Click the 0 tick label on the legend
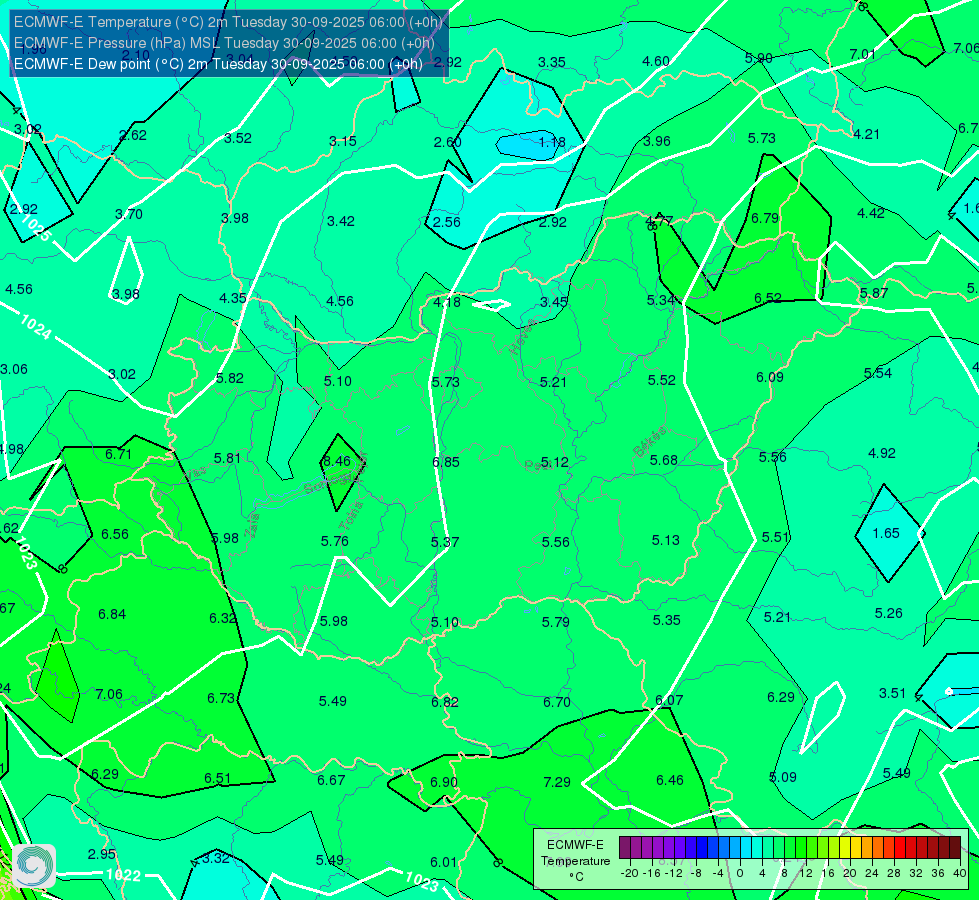The image size is (979, 900). click(740, 873)
